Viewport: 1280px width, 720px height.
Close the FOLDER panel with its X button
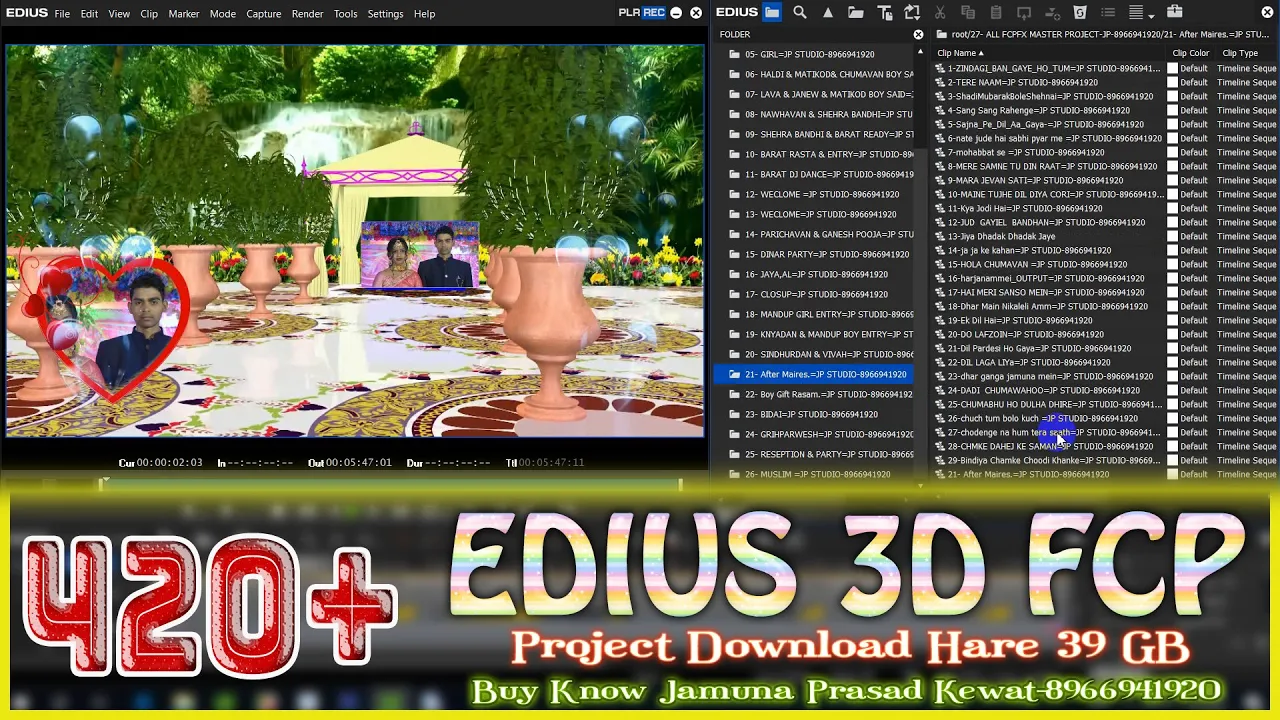click(x=918, y=35)
